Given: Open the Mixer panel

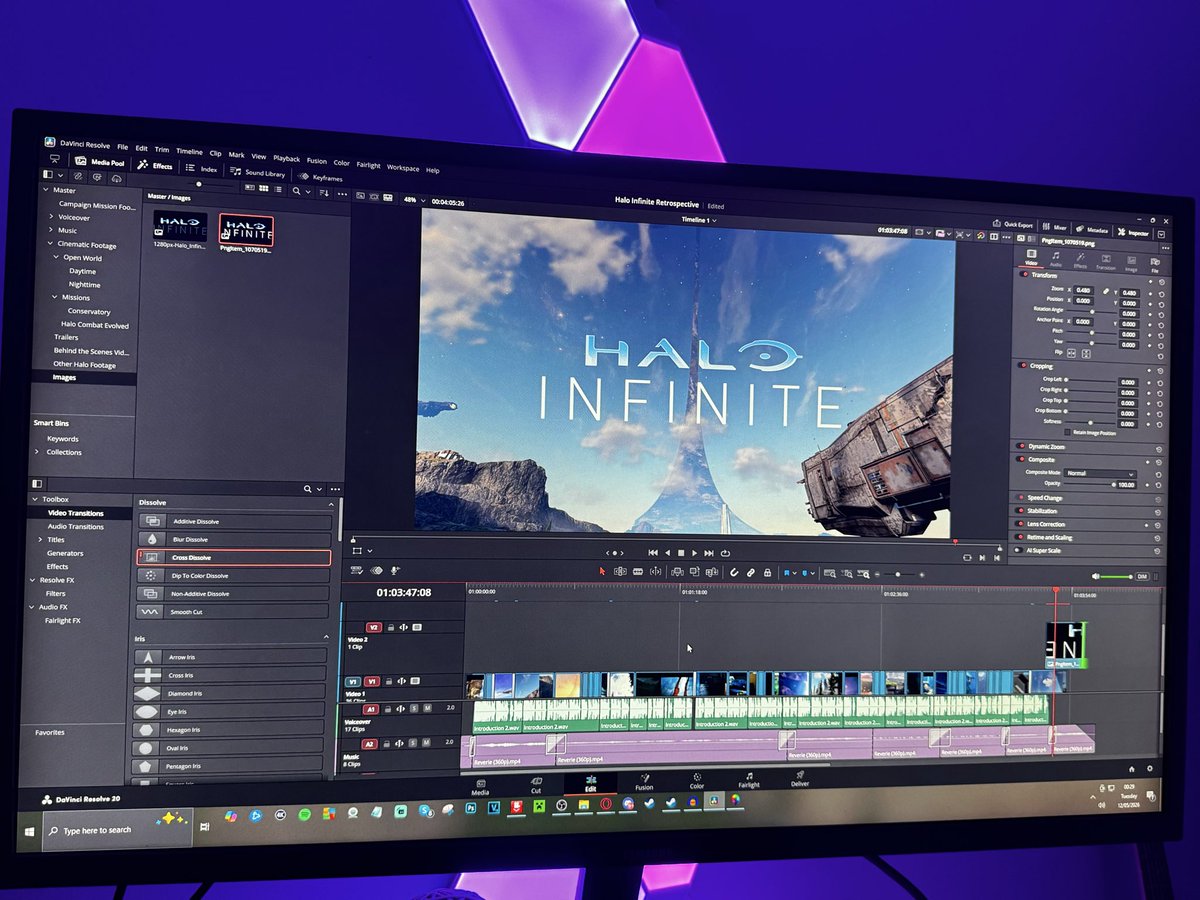Looking at the screenshot, I should (x=1054, y=227).
